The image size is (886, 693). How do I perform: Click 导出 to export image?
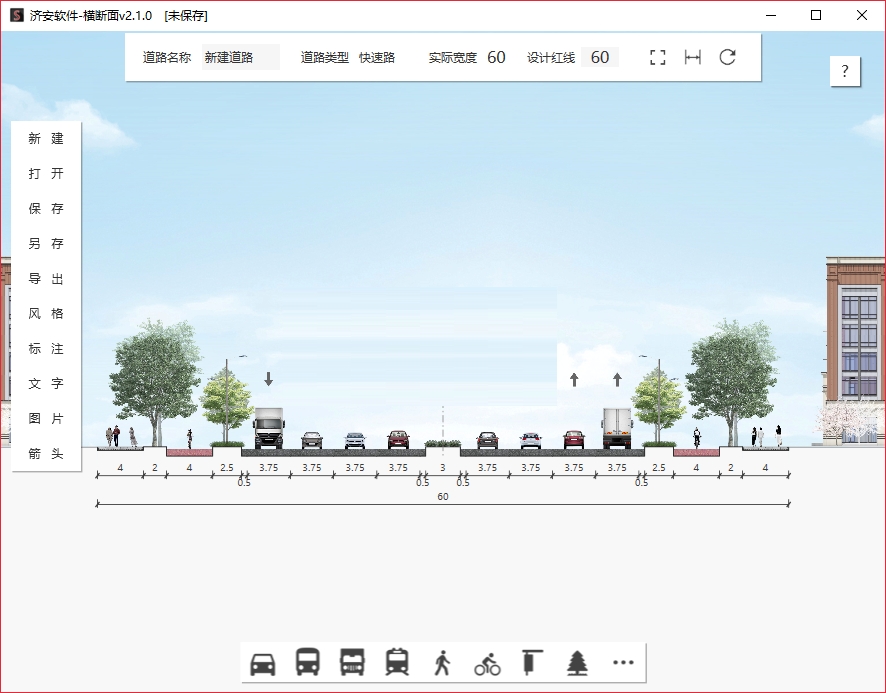pos(46,279)
